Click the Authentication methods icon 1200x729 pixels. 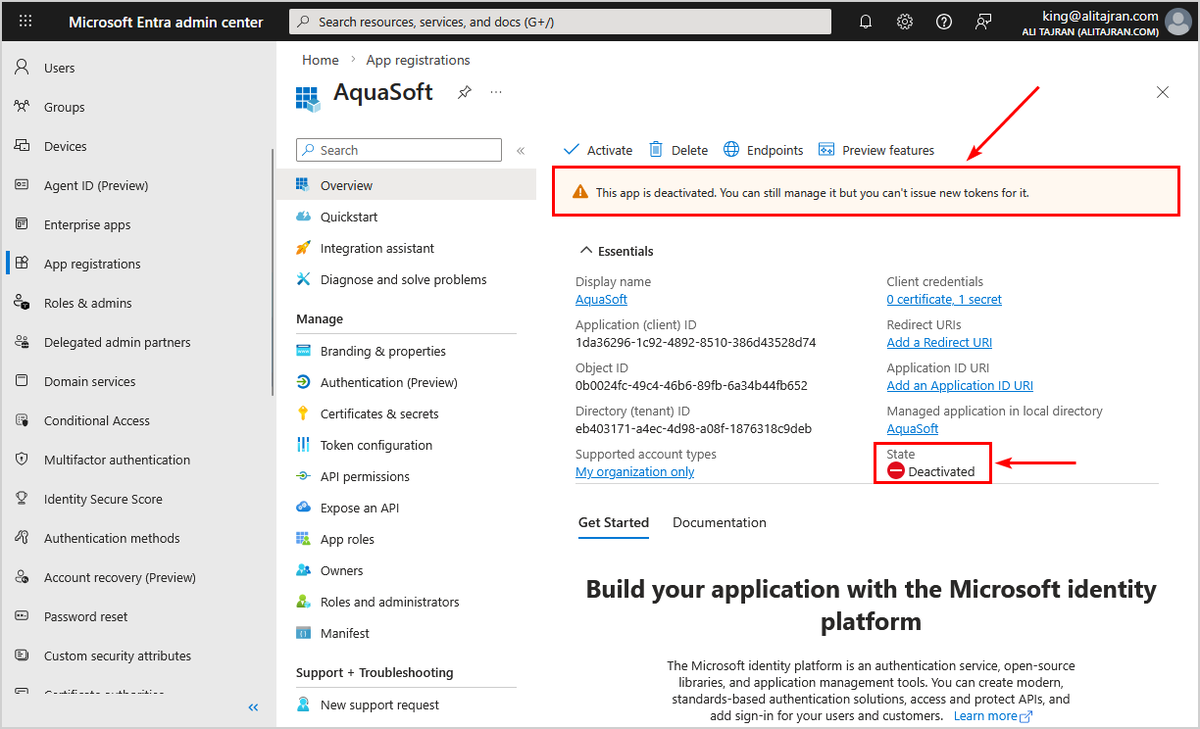(x=22, y=538)
